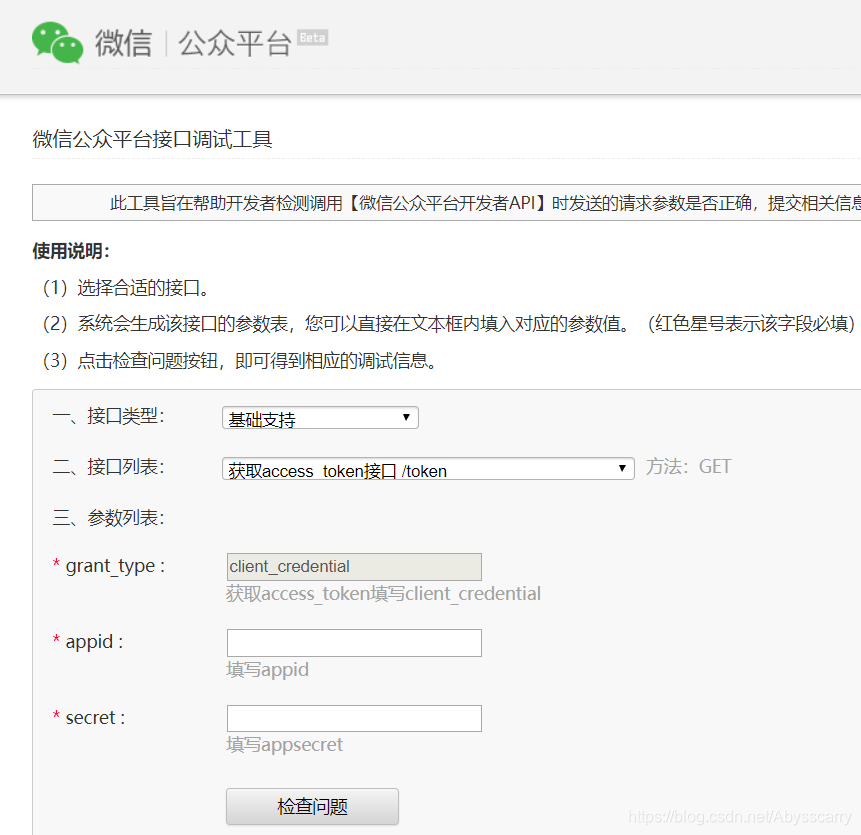Expand the 接口列表 dropdown for access_token接口
Image resolution: width=861 pixels, height=835 pixels.
428,469
